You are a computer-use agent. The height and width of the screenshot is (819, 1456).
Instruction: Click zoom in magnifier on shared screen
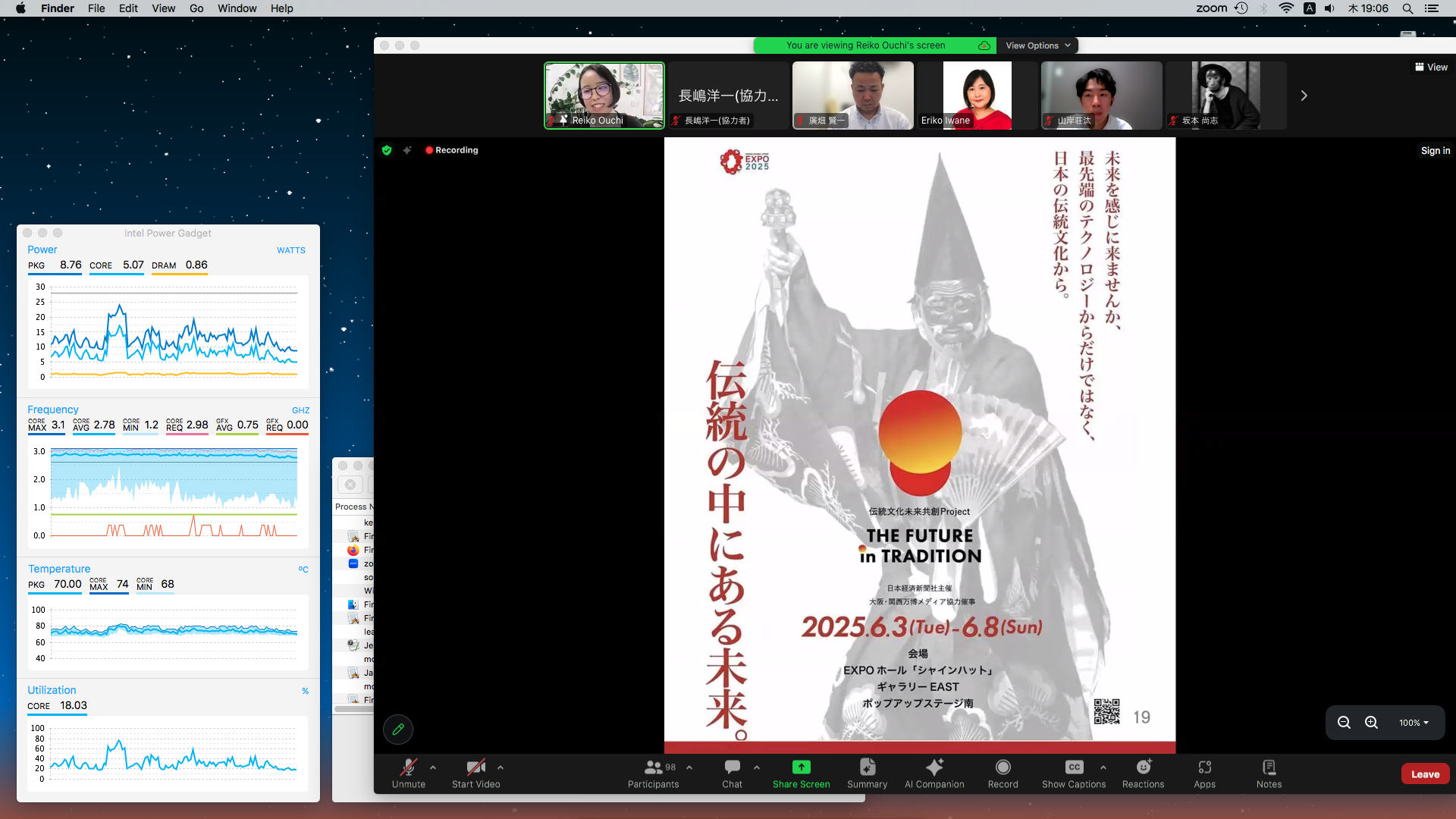(1371, 723)
